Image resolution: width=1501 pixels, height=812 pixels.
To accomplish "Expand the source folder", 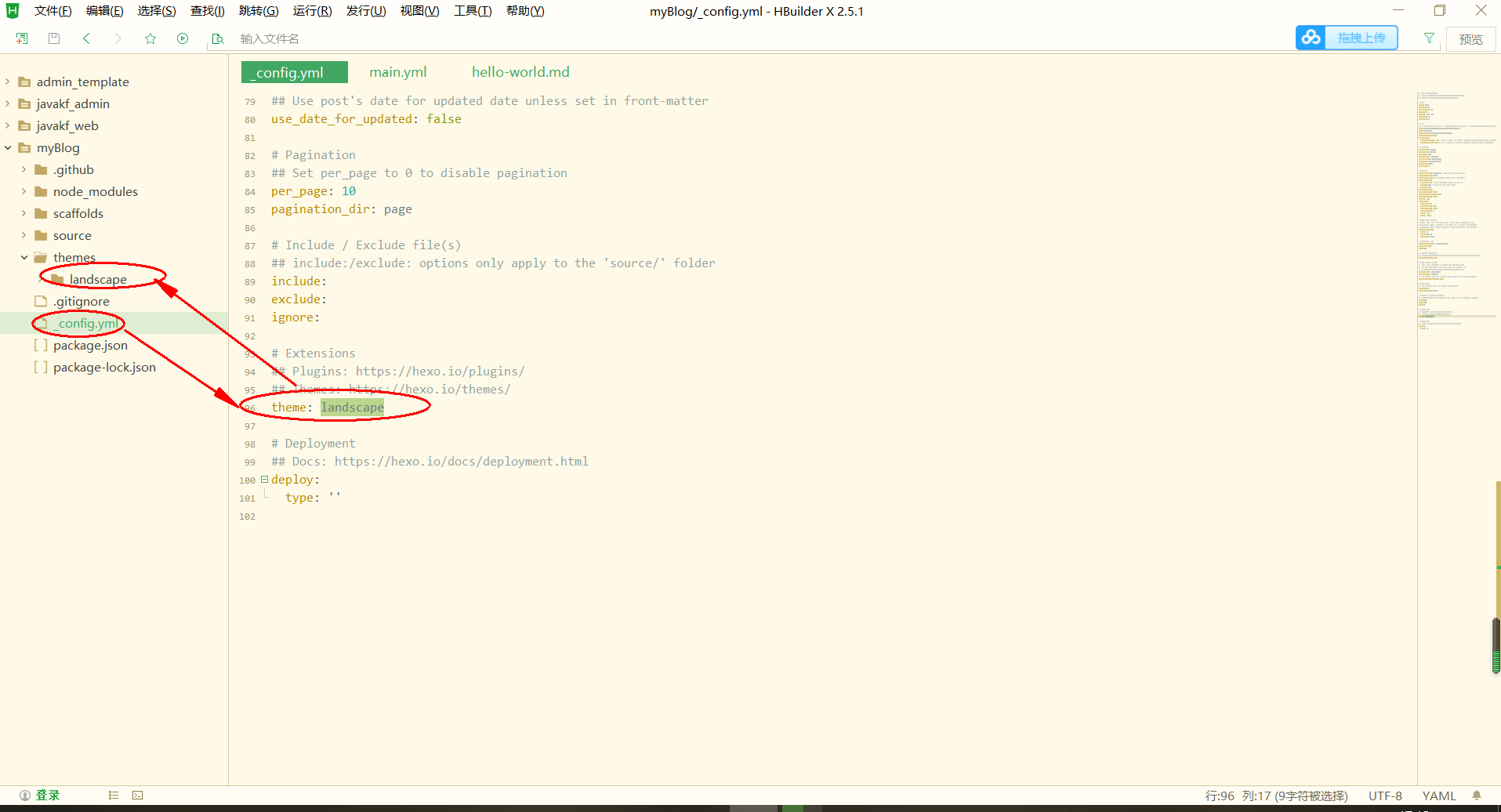I will click(24, 235).
